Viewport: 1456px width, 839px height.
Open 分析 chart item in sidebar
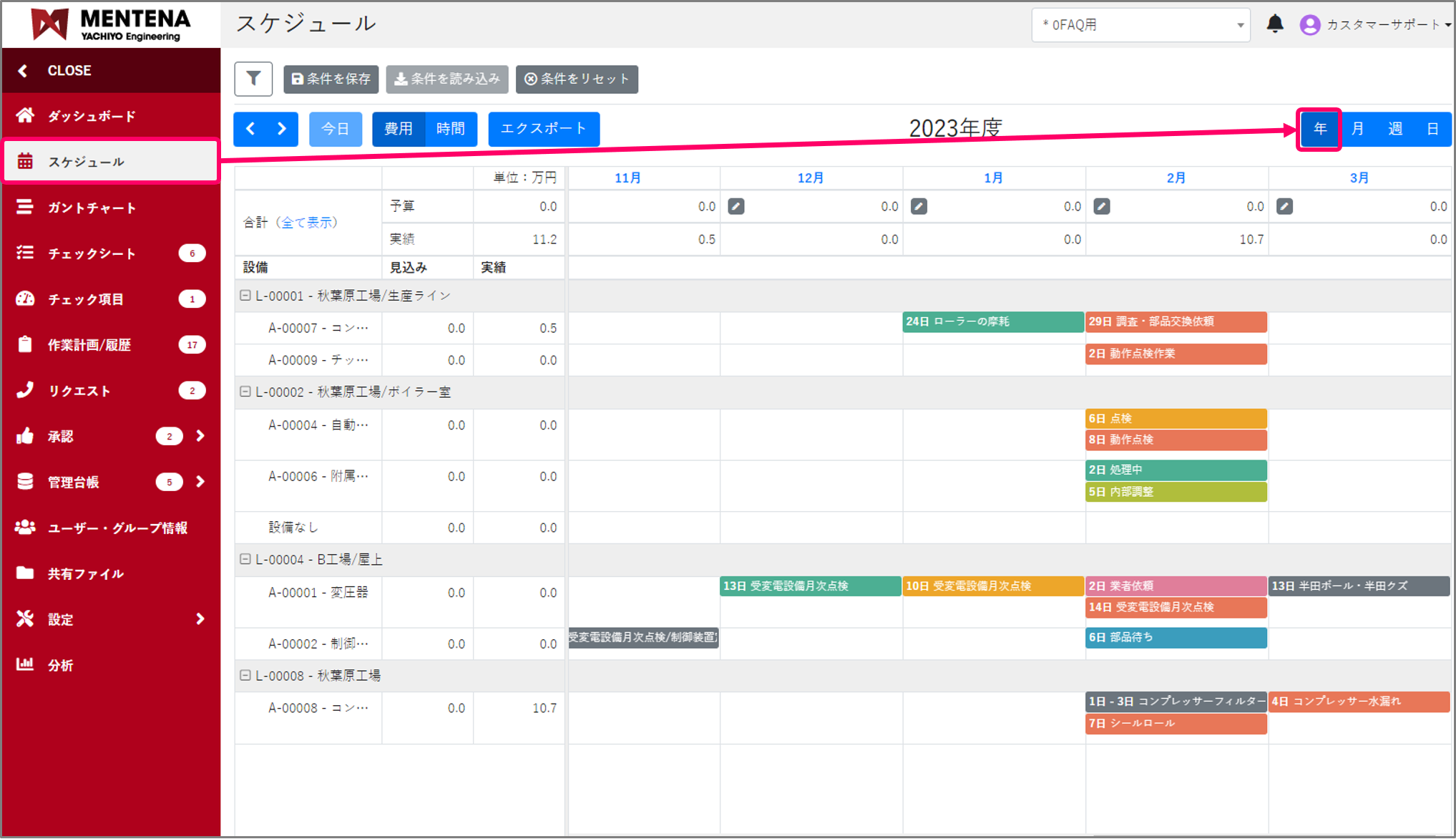point(60,665)
